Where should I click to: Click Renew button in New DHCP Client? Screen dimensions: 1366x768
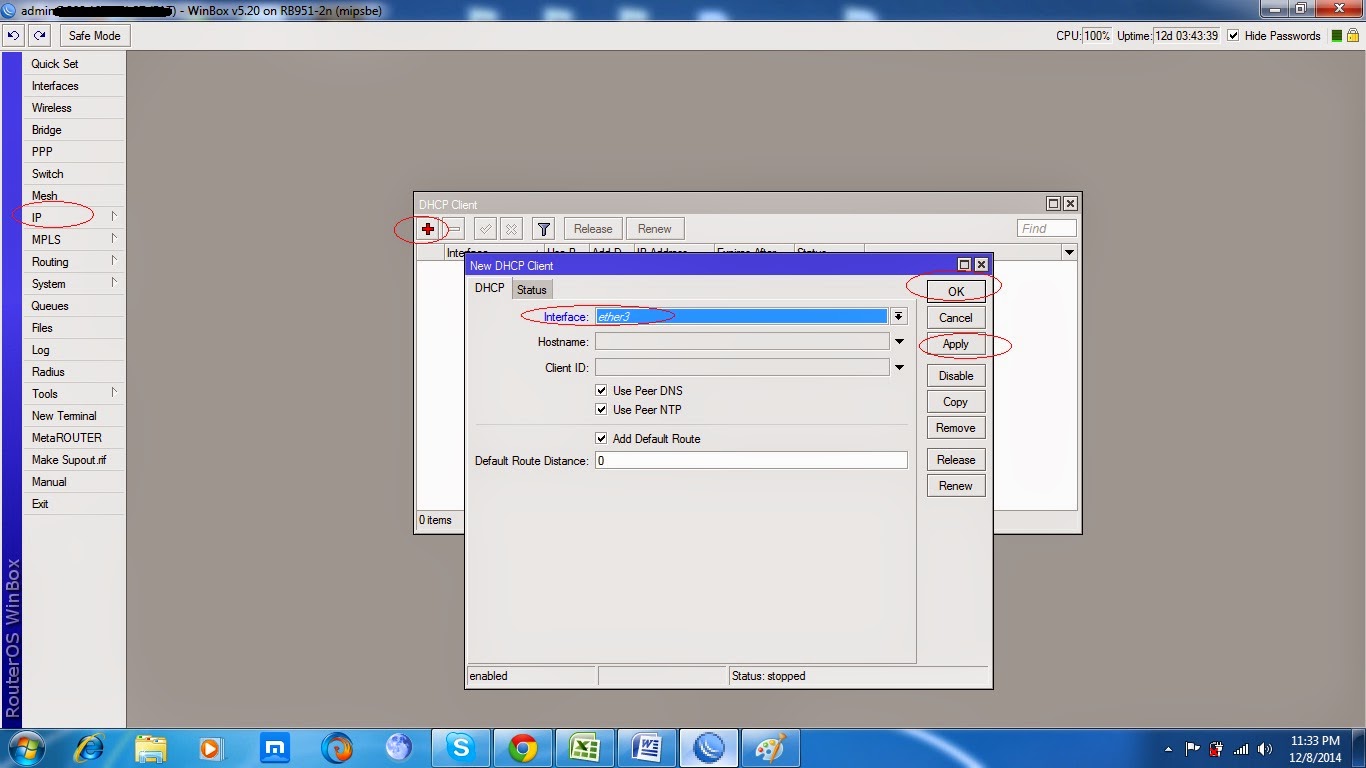click(x=956, y=486)
